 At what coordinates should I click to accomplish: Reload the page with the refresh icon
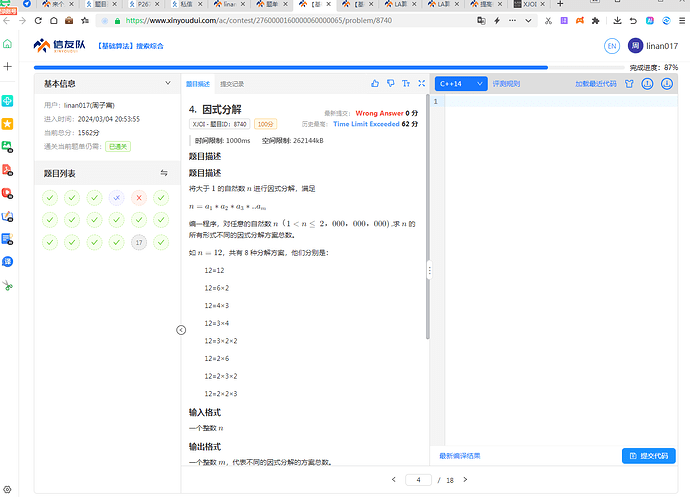pyautogui.click(x=38, y=21)
